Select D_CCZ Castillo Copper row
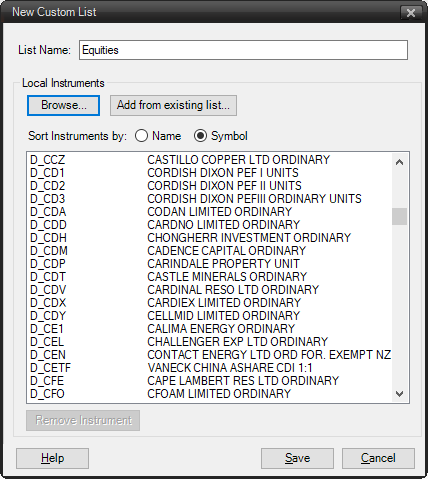This screenshot has width=428, height=479. click(x=210, y=160)
